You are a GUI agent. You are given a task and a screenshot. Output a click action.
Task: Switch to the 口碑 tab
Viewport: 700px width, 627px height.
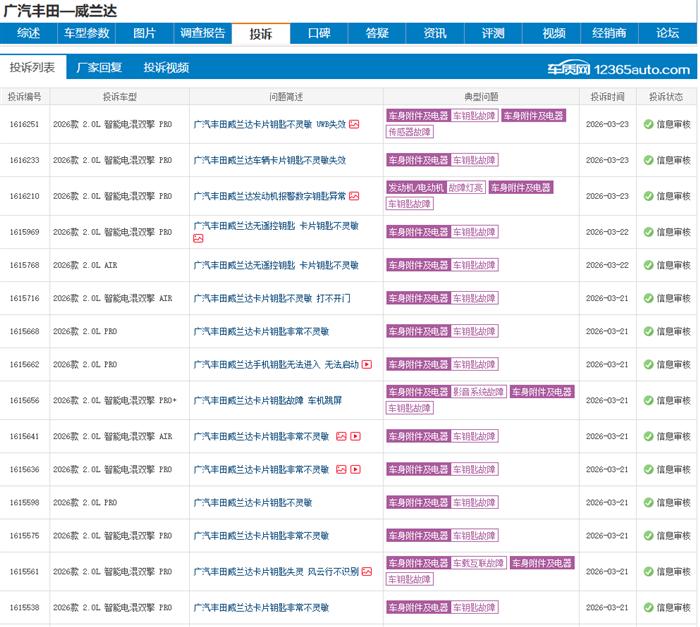[319, 33]
